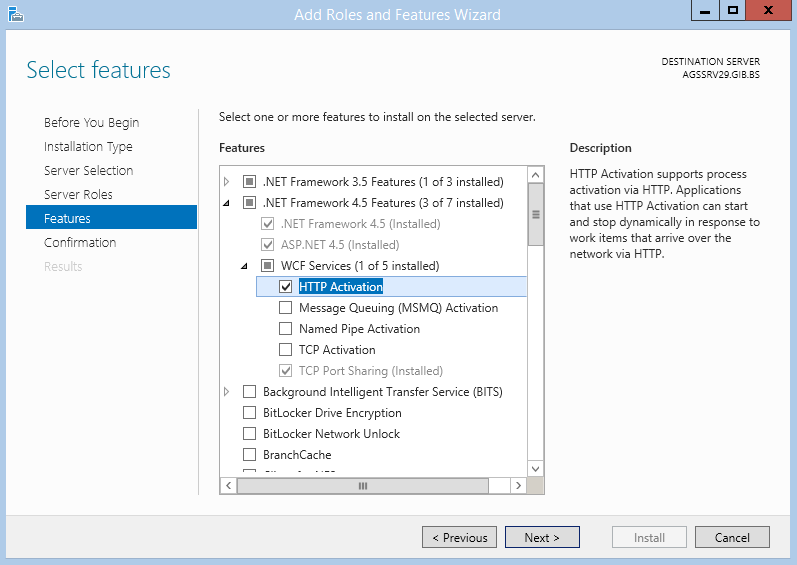Select the BitLocker Network Unlock label
The height and width of the screenshot is (565, 797).
coord(331,433)
